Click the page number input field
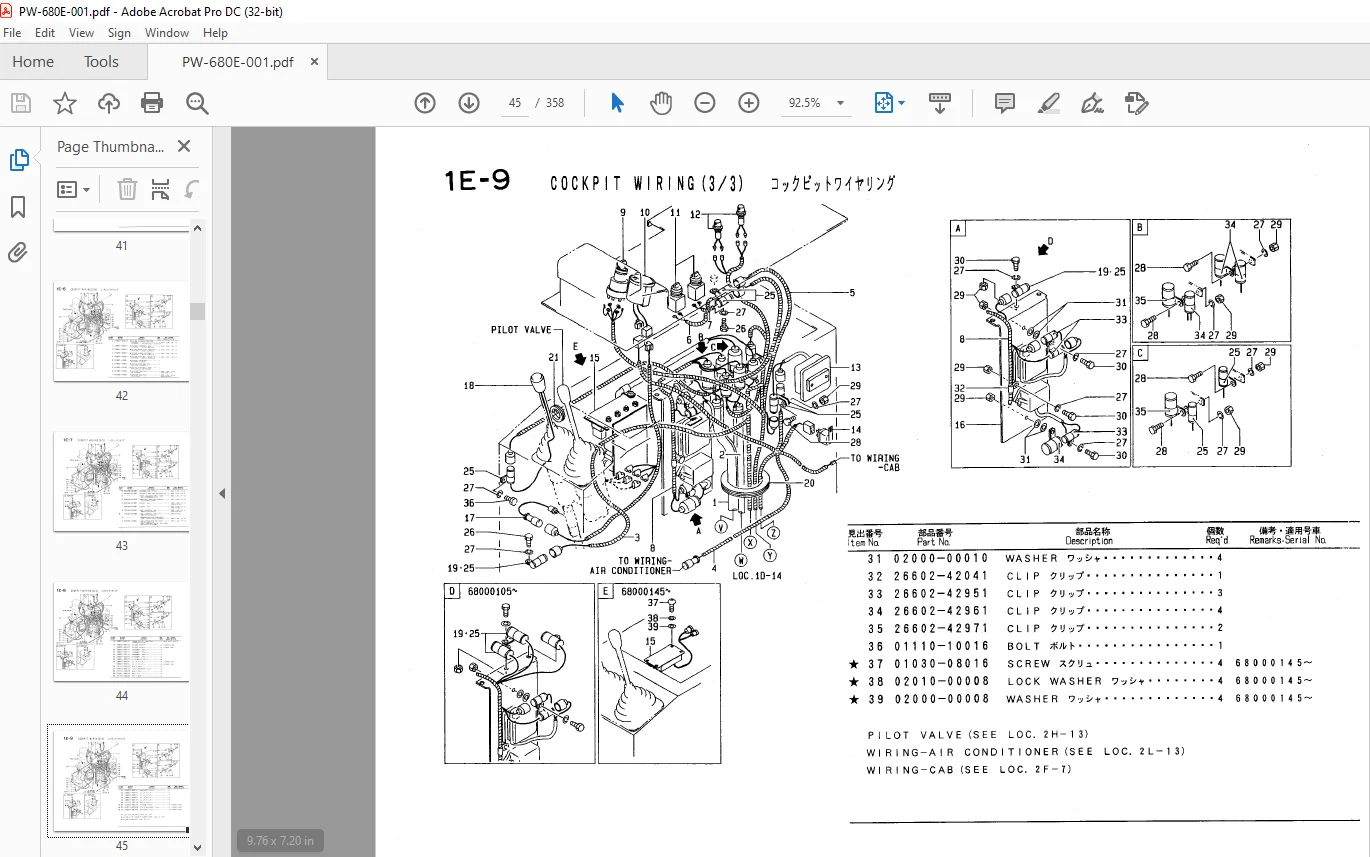This screenshot has height=857, width=1370. pos(514,103)
